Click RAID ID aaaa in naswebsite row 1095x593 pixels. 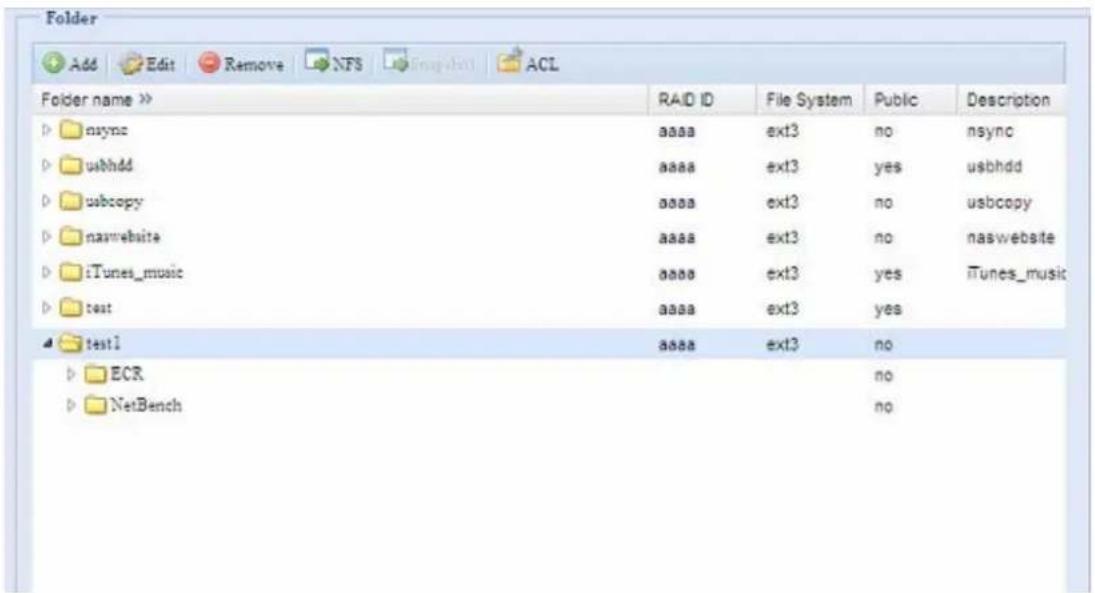pos(677,238)
